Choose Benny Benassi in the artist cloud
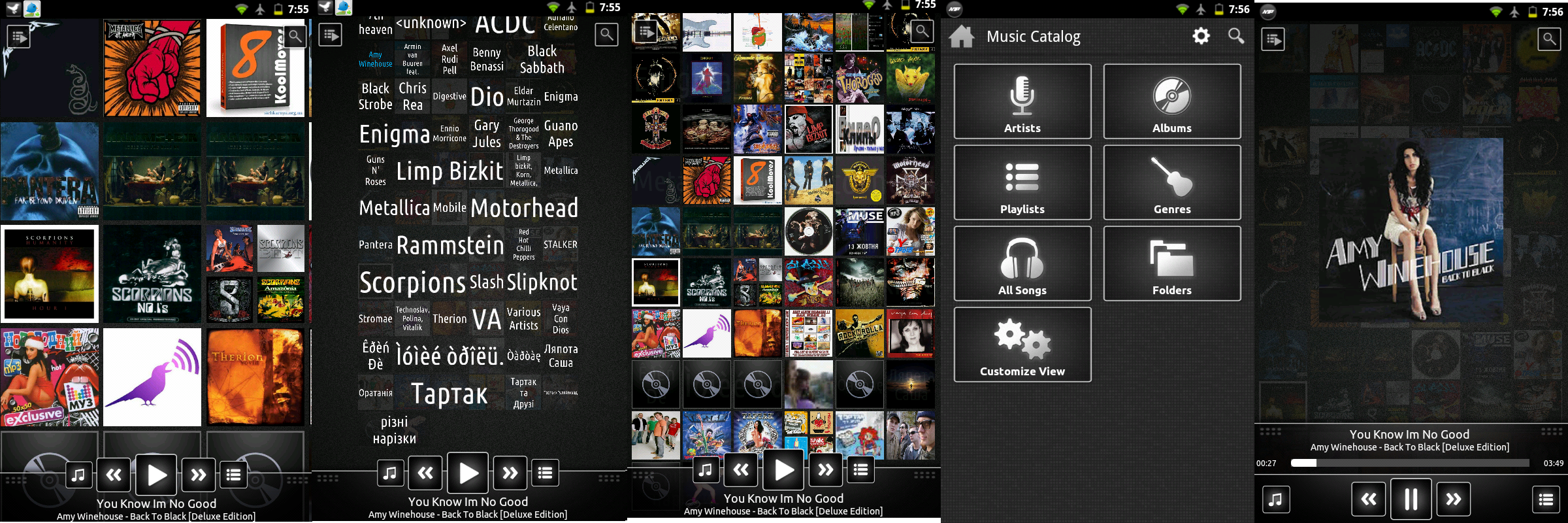This screenshot has height=523, width=1568. click(x=487, y=59)
